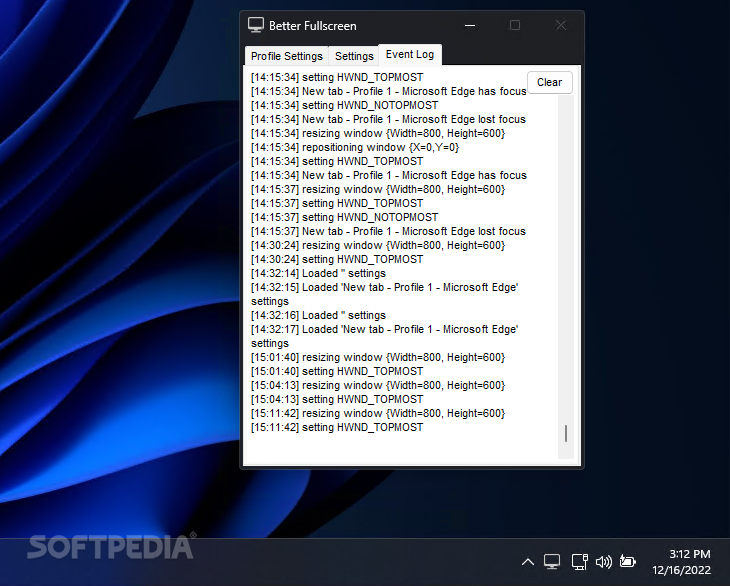Screen dimensions: 730x586
Task: Click '[14:15:37] setting HWND_NOTOPMOST' log line
Action: pyautogui.click(x=345, y=217)
